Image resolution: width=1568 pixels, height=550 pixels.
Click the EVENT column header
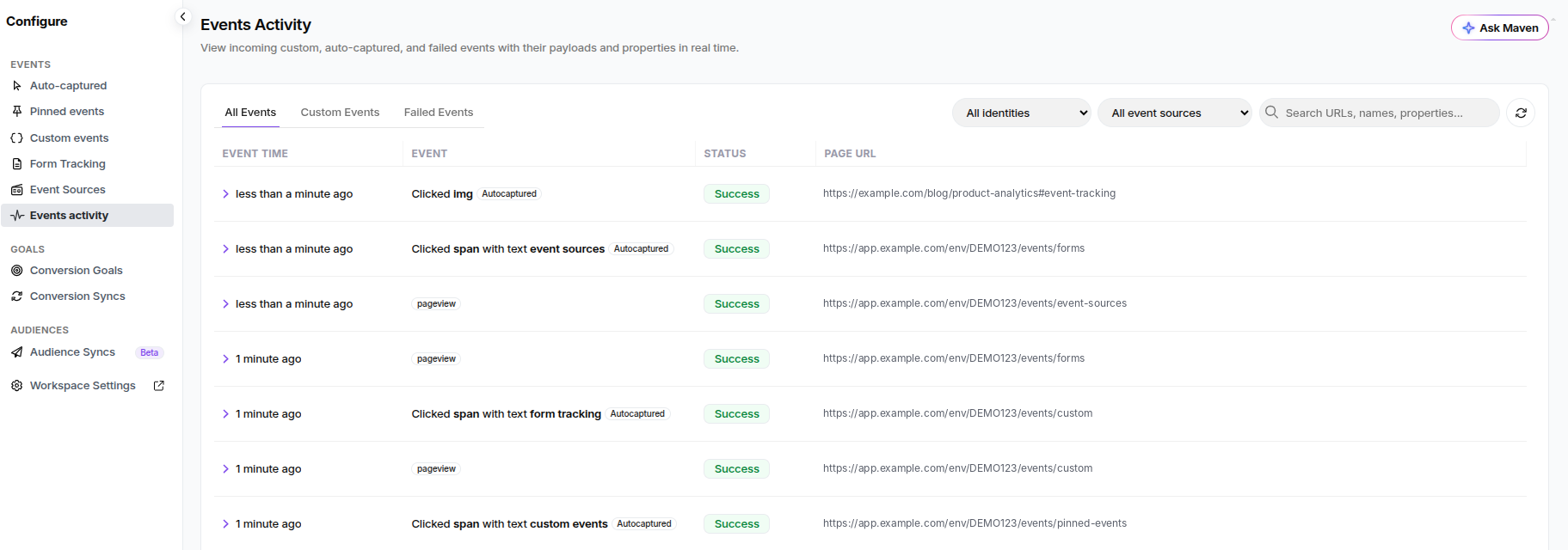[429, 154]
